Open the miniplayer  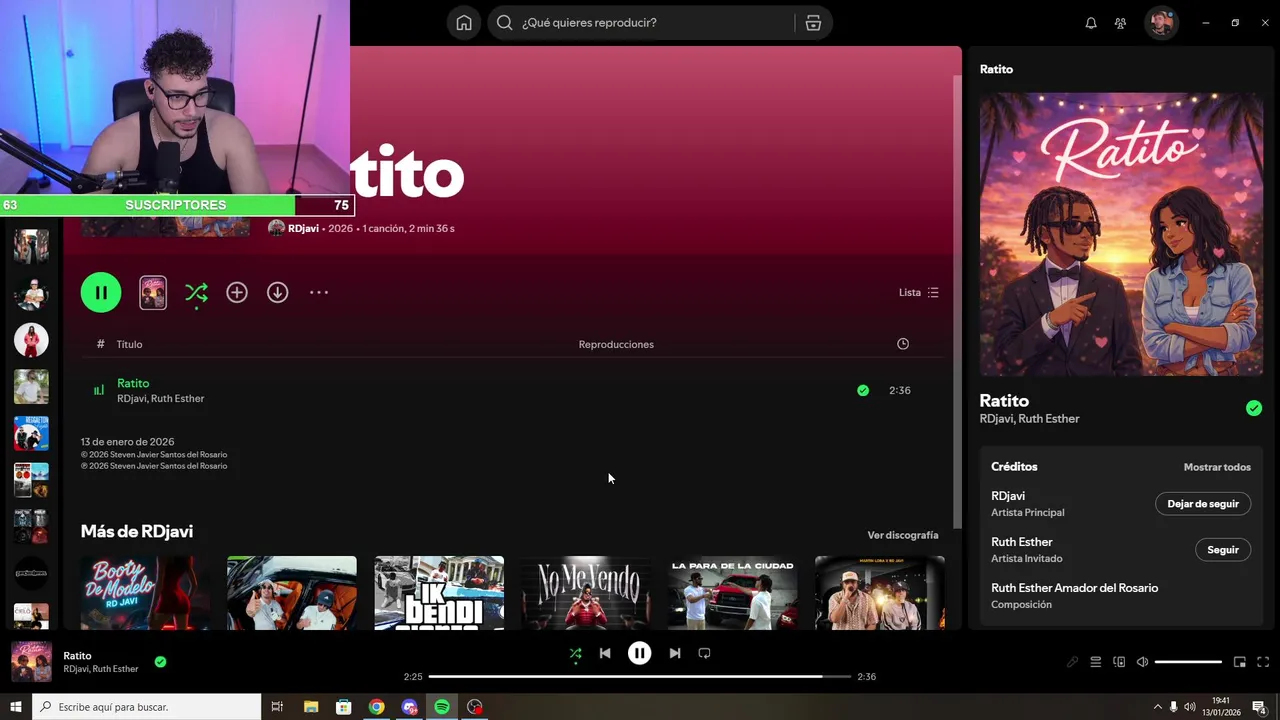1240,662
